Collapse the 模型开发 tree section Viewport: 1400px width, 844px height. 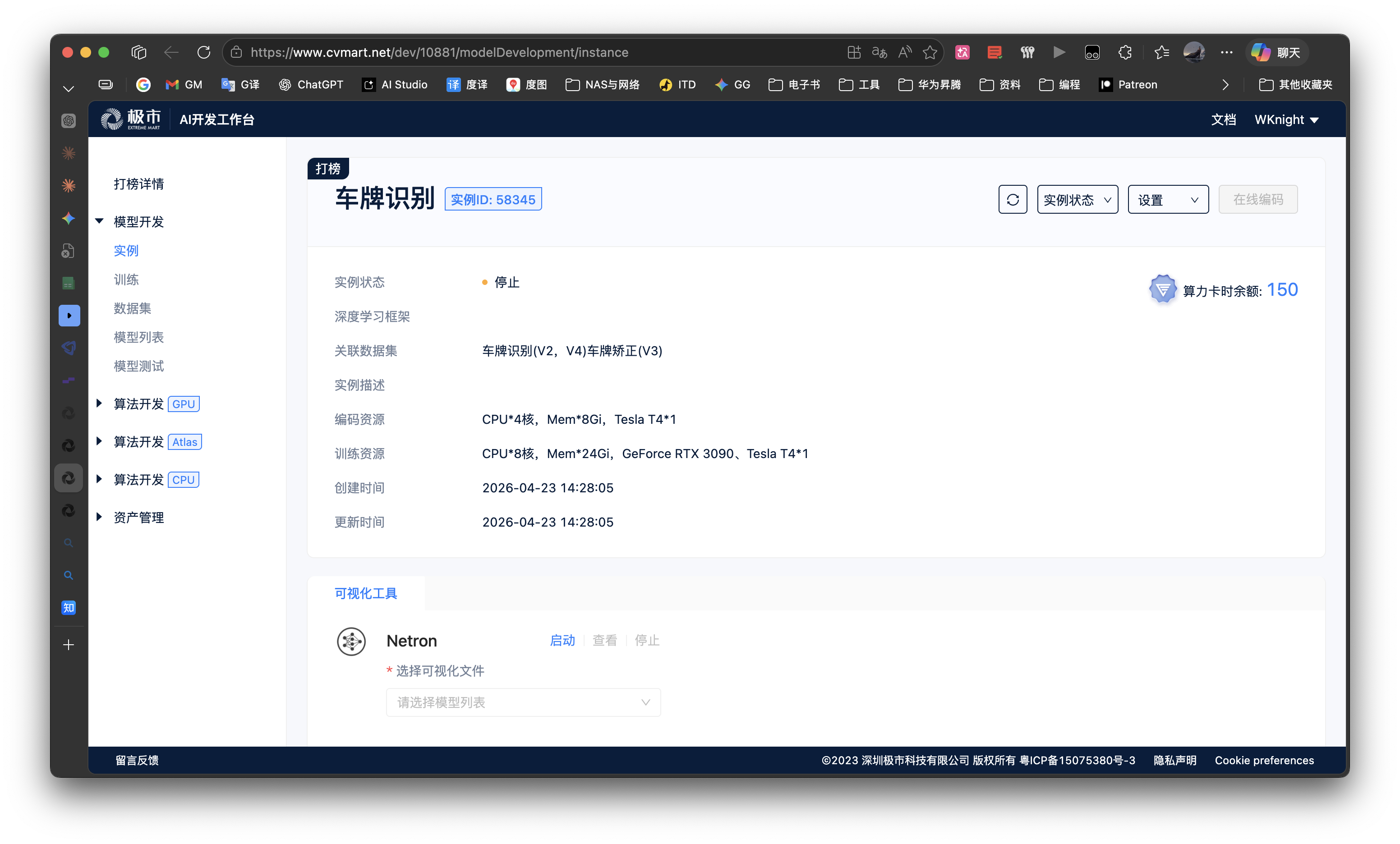(x=99, y=221)
